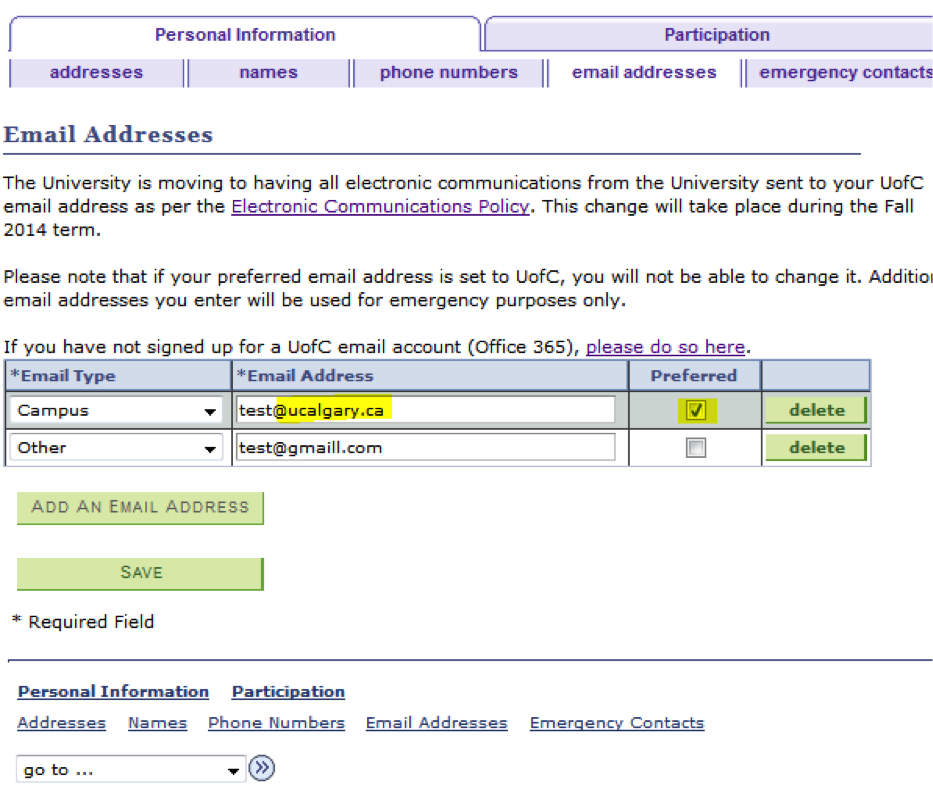Image resolution: width=933 pixels, height=796 pixels.
Task: Open footer Personal Information link
Action: 113,691
